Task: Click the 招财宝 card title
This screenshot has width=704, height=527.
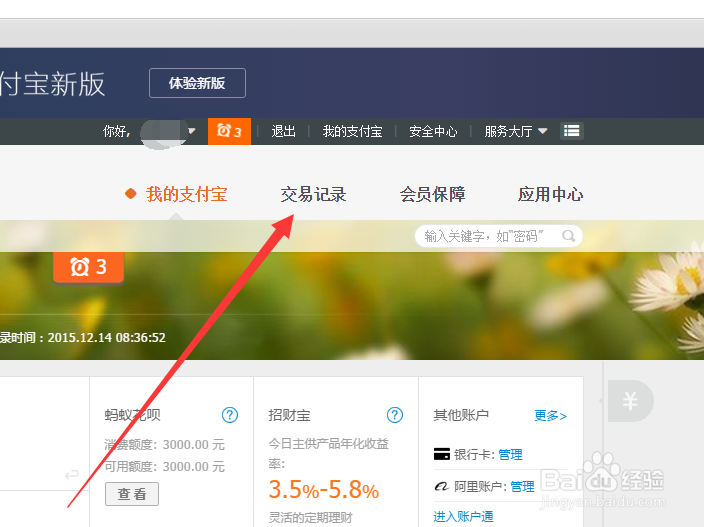Action: coord(290,415)
